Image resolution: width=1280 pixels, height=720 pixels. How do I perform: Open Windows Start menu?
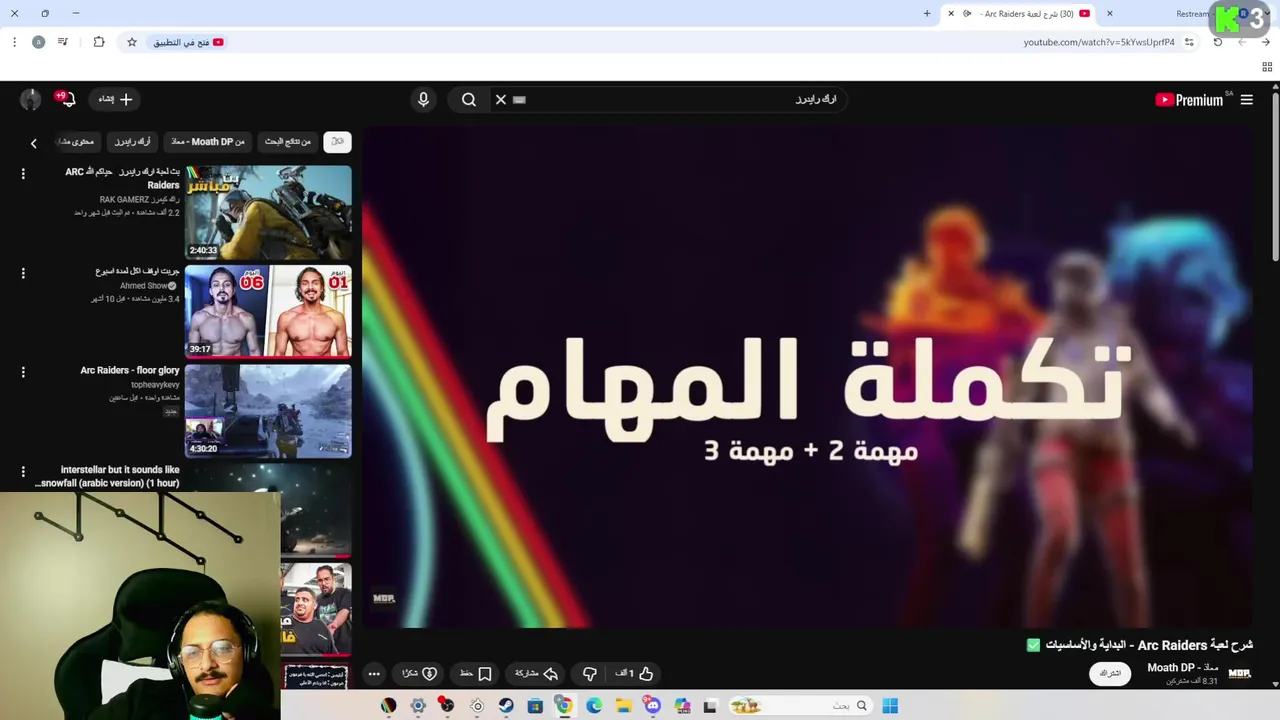point(890,706)
